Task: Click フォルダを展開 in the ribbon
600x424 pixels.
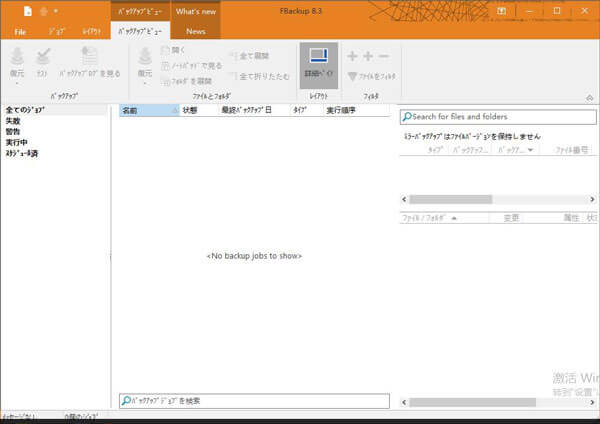Action: point(187,81)
